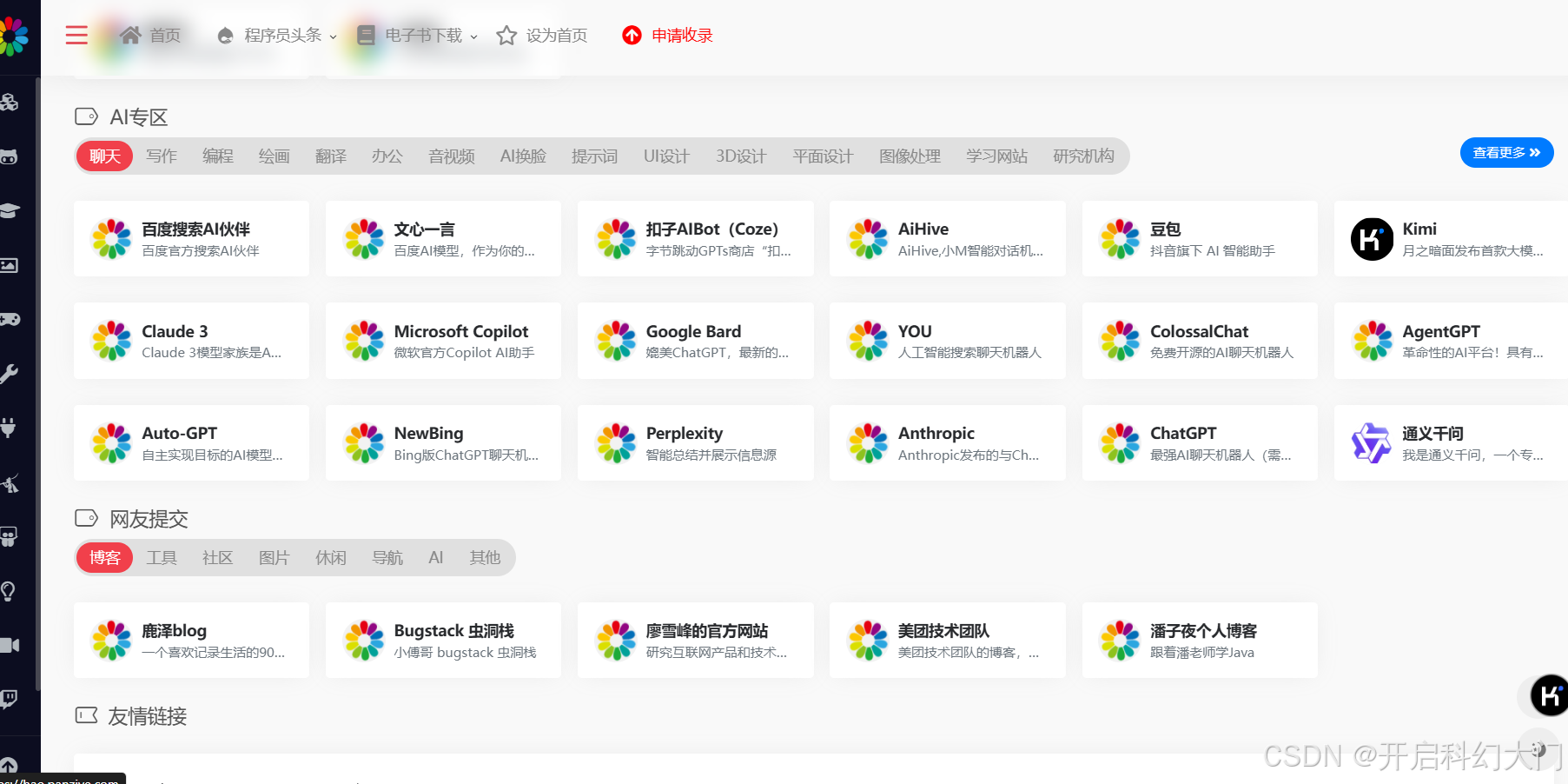Switch to the 3D设计 tab
Image resolution: width=1568 pixels, height=784 pixels.
click(x=741, y=156)
